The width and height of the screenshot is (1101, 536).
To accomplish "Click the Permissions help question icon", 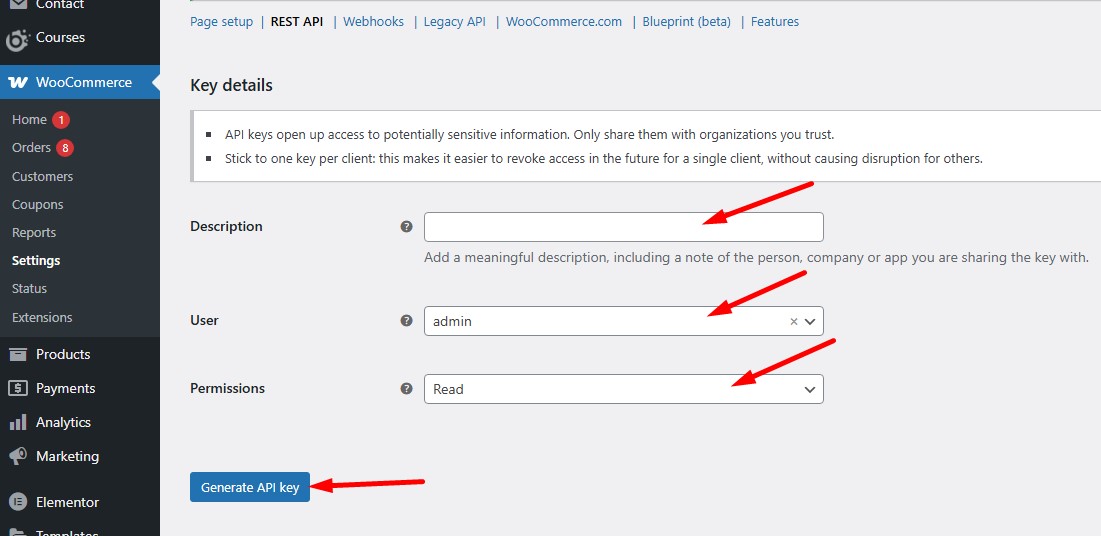I will [x=406, y=388].
